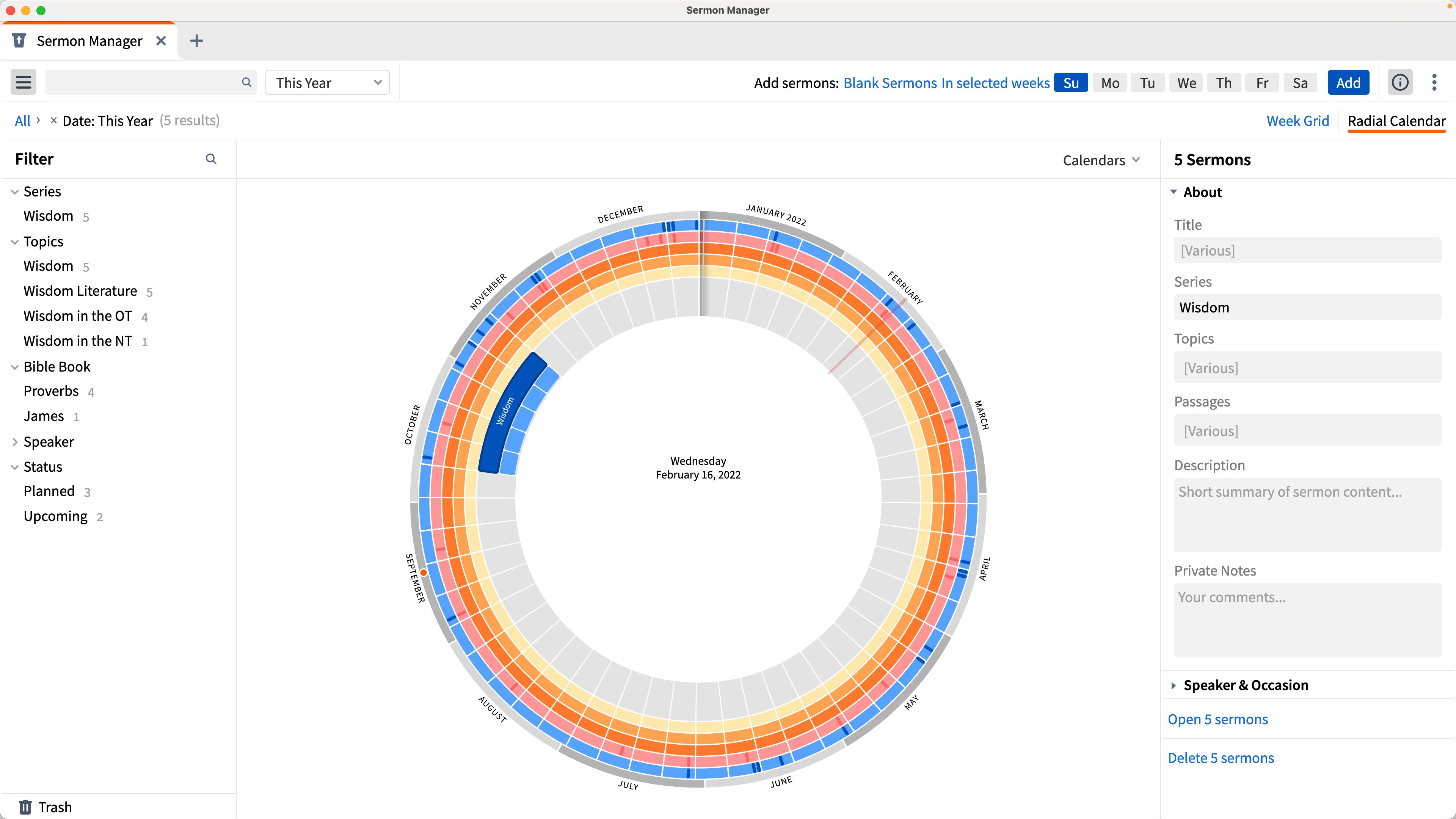Expand the Speaker & Occasion section
The height and width of the screenshot is (819, 1456).
point(1174,685)
